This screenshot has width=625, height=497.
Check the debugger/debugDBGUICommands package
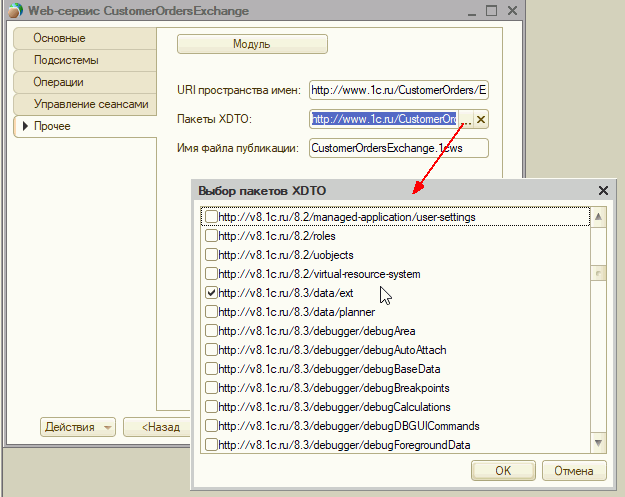pyautogui.click(x=211, y=426)
